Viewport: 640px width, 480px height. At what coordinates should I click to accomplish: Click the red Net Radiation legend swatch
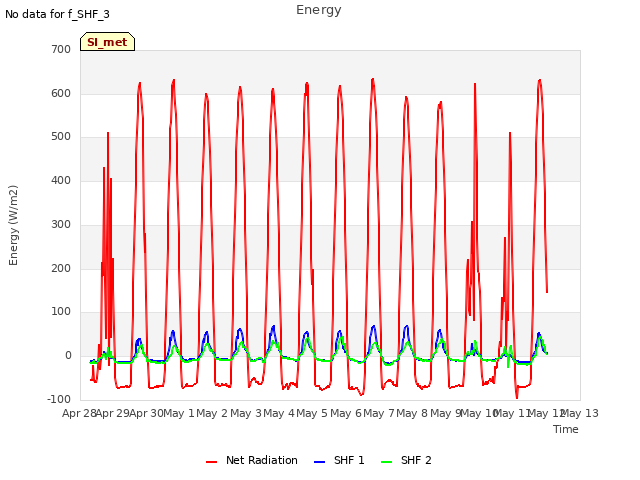[211, 462]
